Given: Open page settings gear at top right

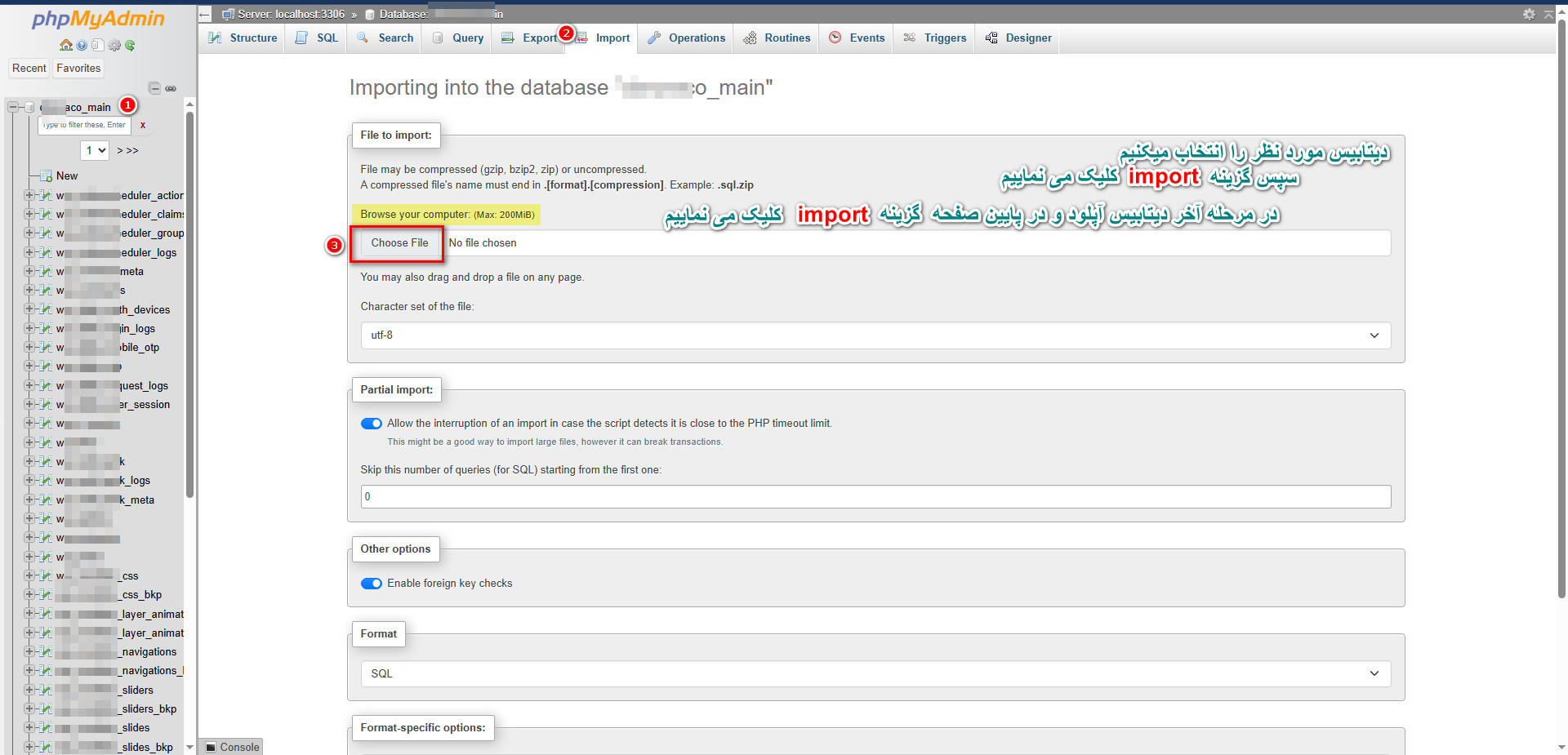Looking at the screenshot, I should [1529, 14].
